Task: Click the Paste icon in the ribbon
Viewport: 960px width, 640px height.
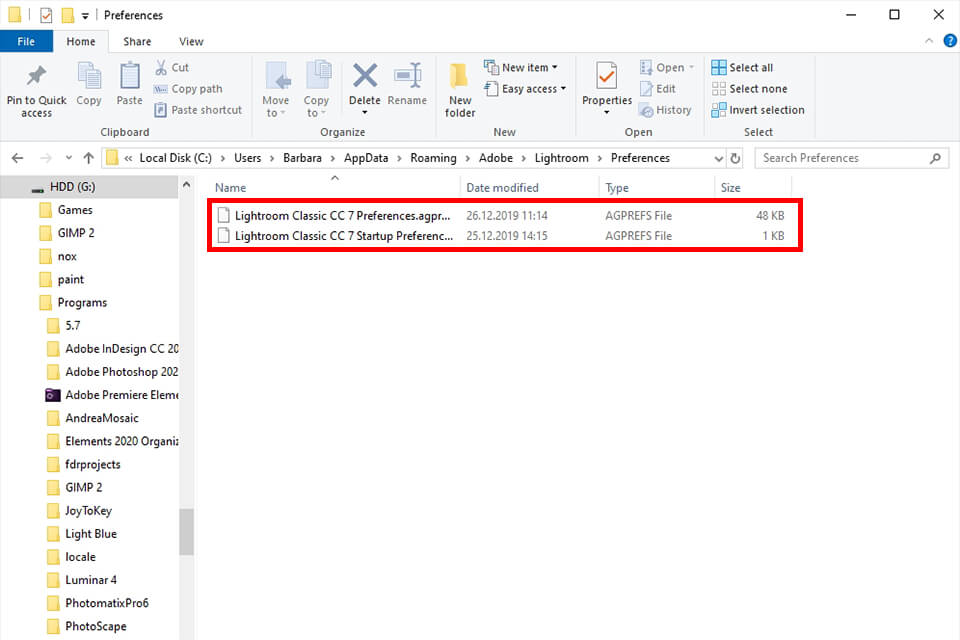Action: click(x=129, y=77)
